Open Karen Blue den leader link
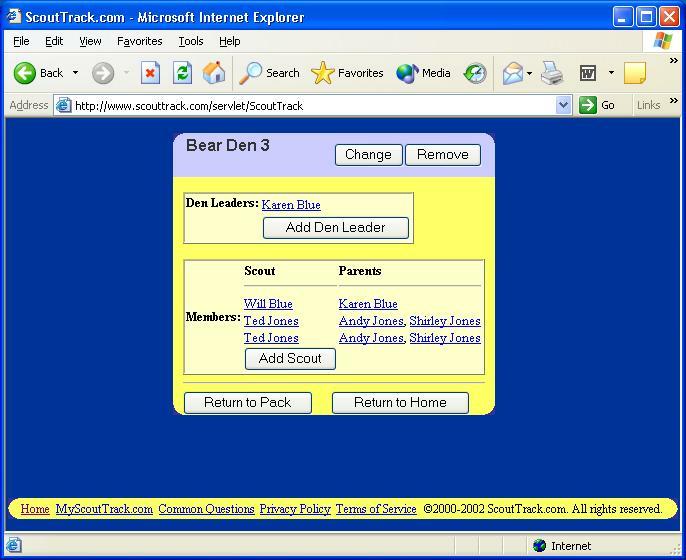 [291, 205]
